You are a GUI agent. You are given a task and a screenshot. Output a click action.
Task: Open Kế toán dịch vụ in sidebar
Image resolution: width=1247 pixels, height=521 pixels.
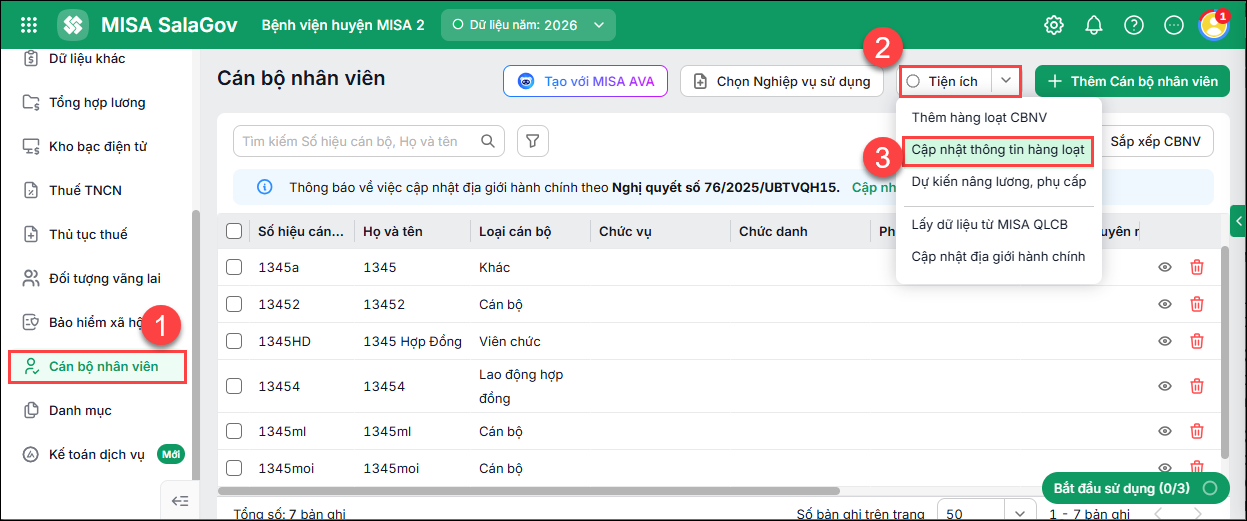coord(98,454)
